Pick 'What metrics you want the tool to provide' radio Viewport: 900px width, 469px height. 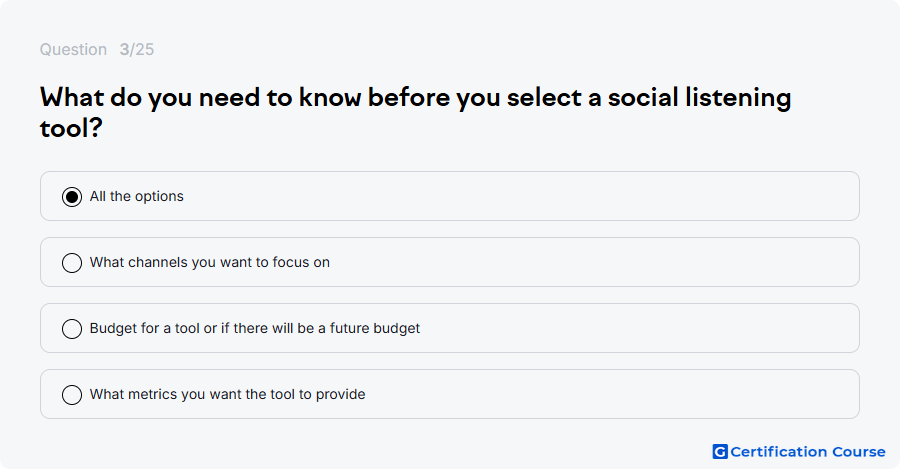click(x=72, y=395)
